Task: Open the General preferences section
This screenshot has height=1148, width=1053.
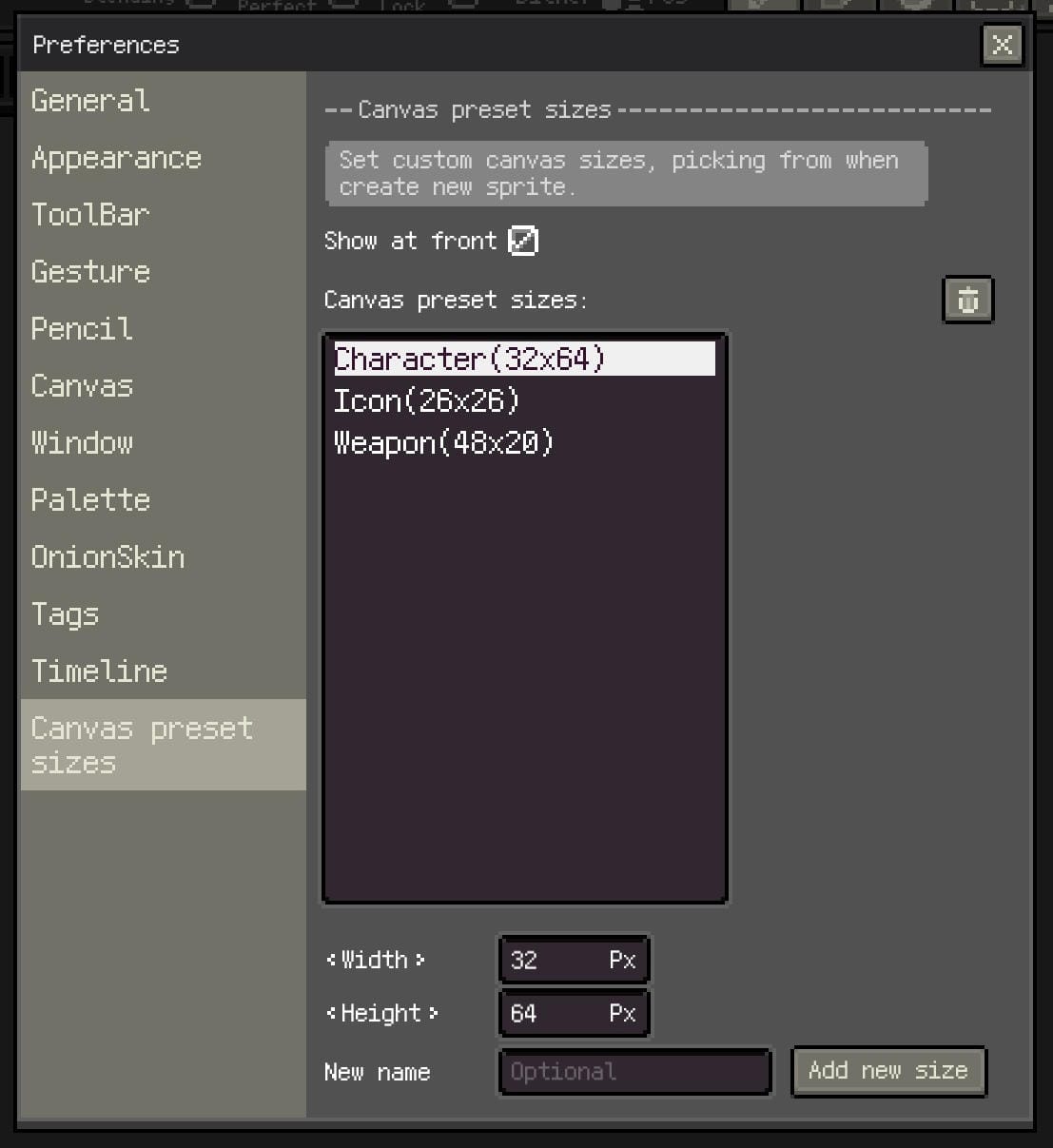Action: 90,101
